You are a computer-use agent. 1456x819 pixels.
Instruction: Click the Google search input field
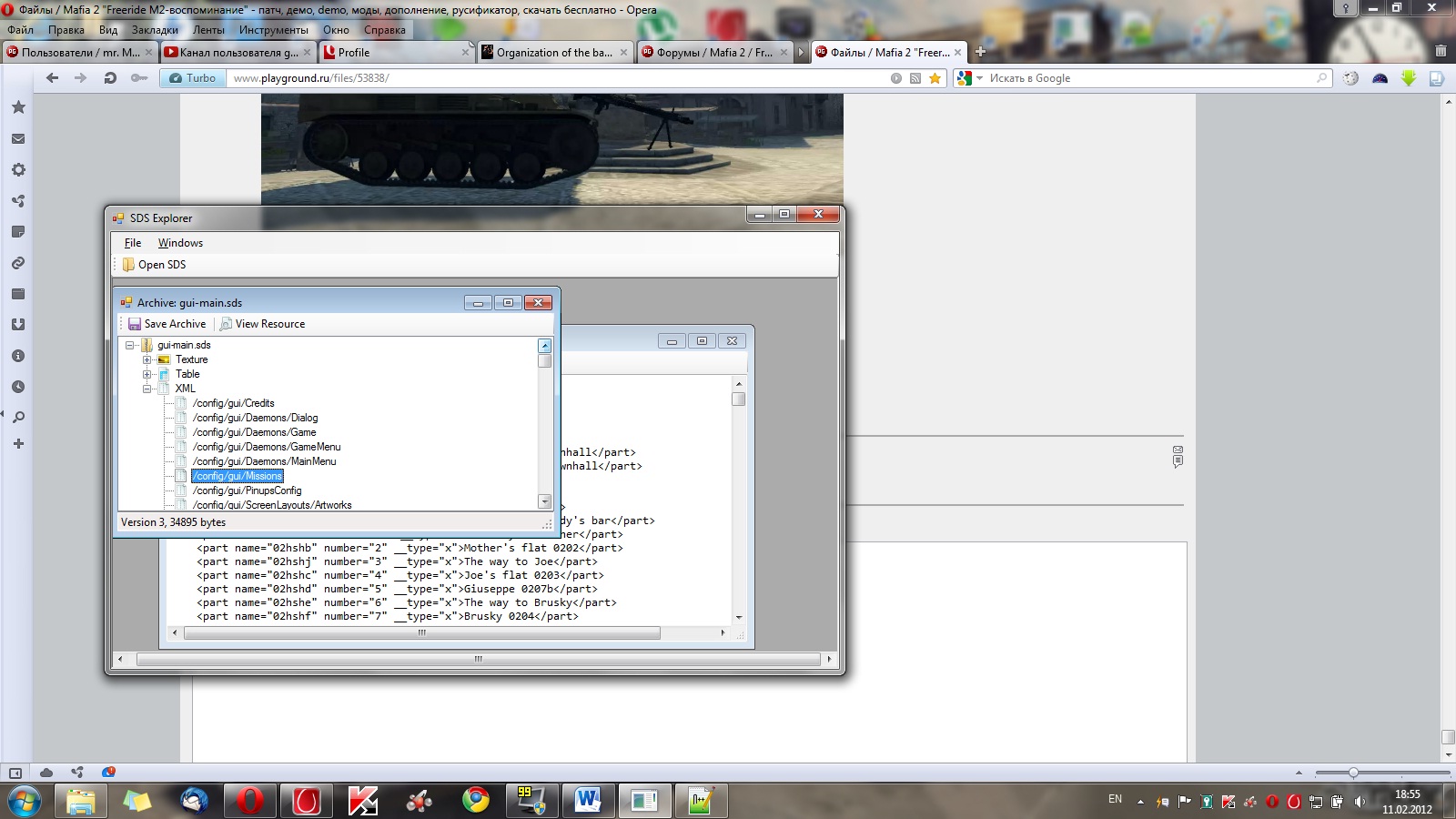tap(1151, 78)
